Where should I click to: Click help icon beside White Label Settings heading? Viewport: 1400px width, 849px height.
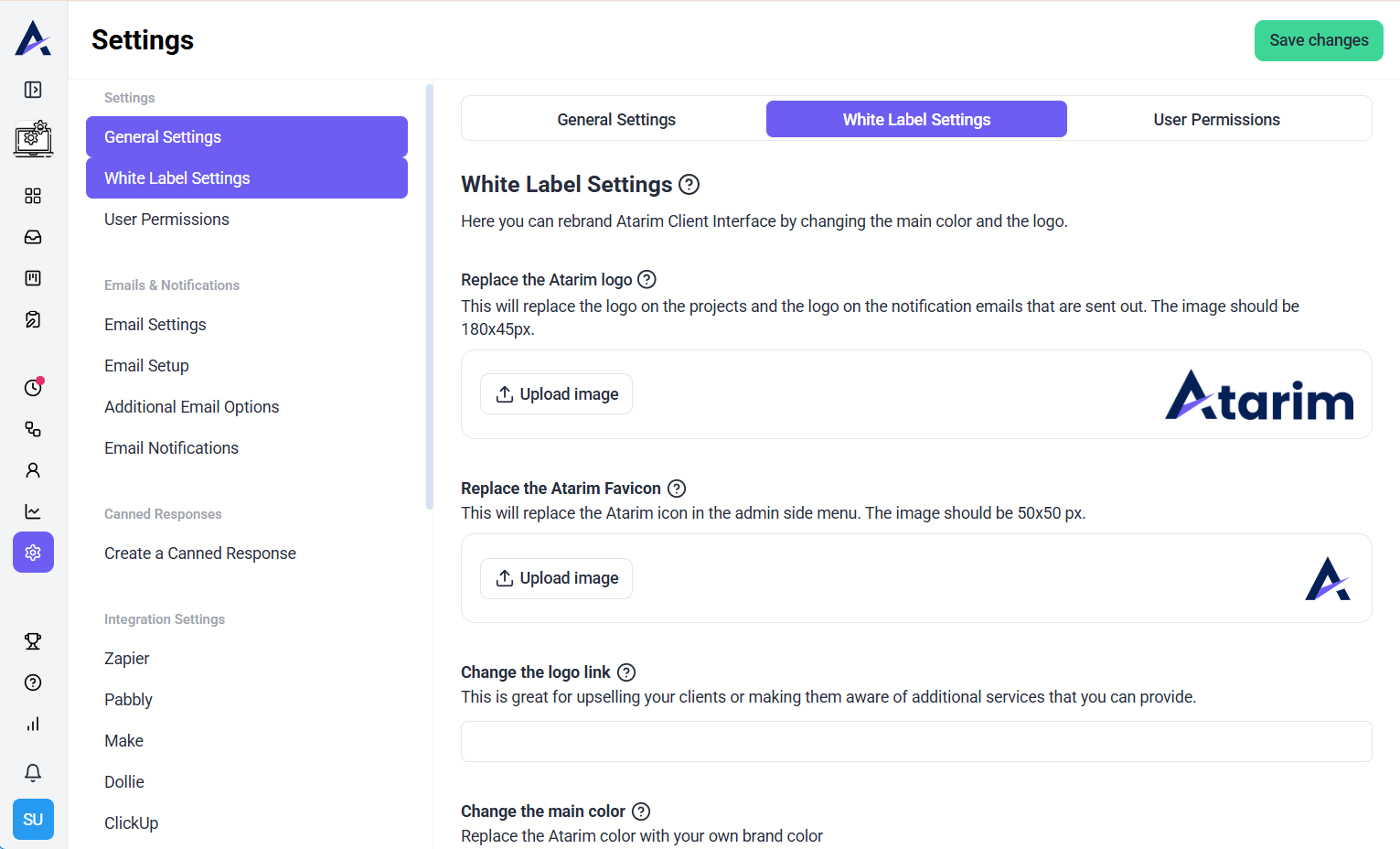click(x=689, y=185)
